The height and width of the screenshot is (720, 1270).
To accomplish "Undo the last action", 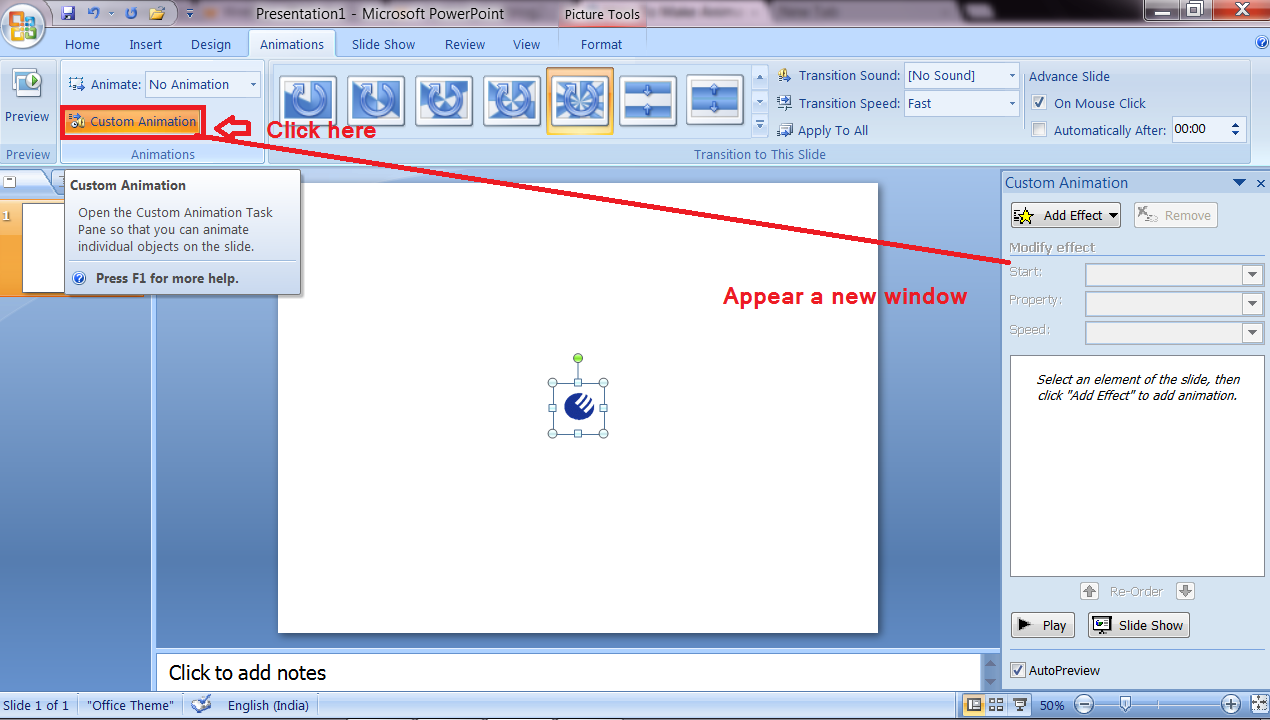I will 94,13.
